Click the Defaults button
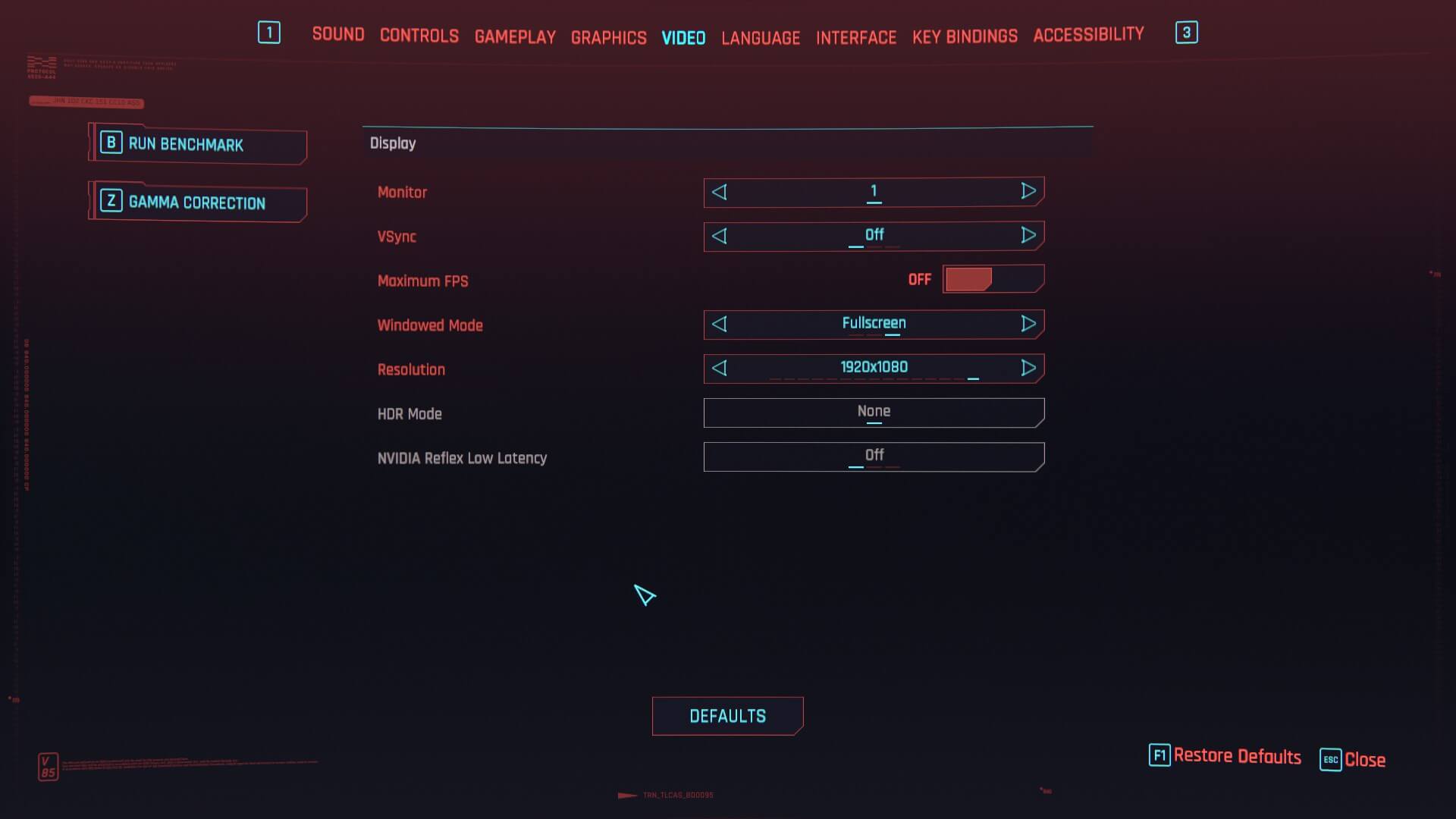Image resolution: width=1456 pixels, height=819 pixels. (728, 715)
